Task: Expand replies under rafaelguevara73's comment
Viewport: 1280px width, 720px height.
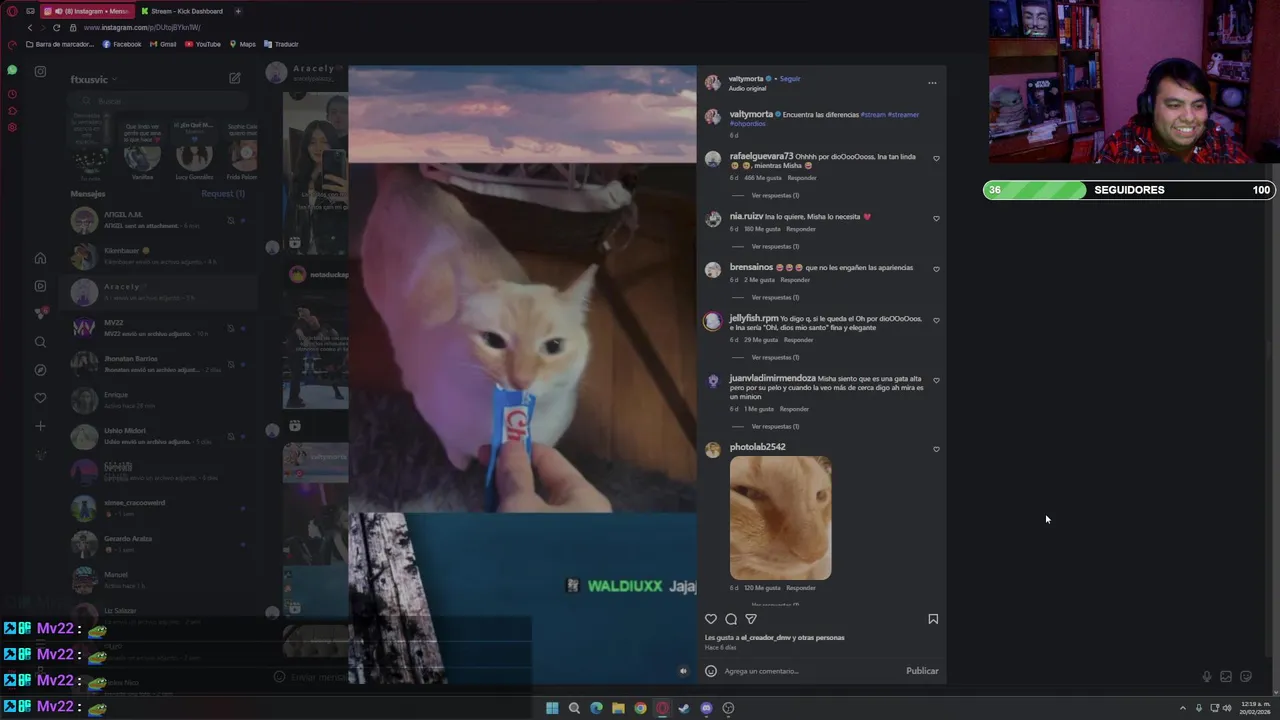Action: pyautogui.click(x=775, y=195)
